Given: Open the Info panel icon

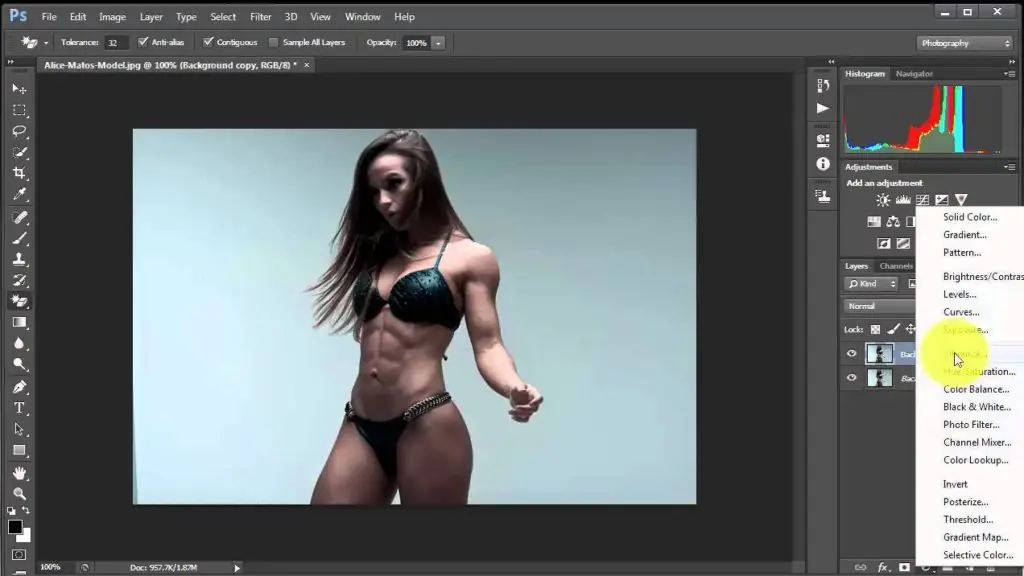Looking at the screenshot, I should point(823,163).
